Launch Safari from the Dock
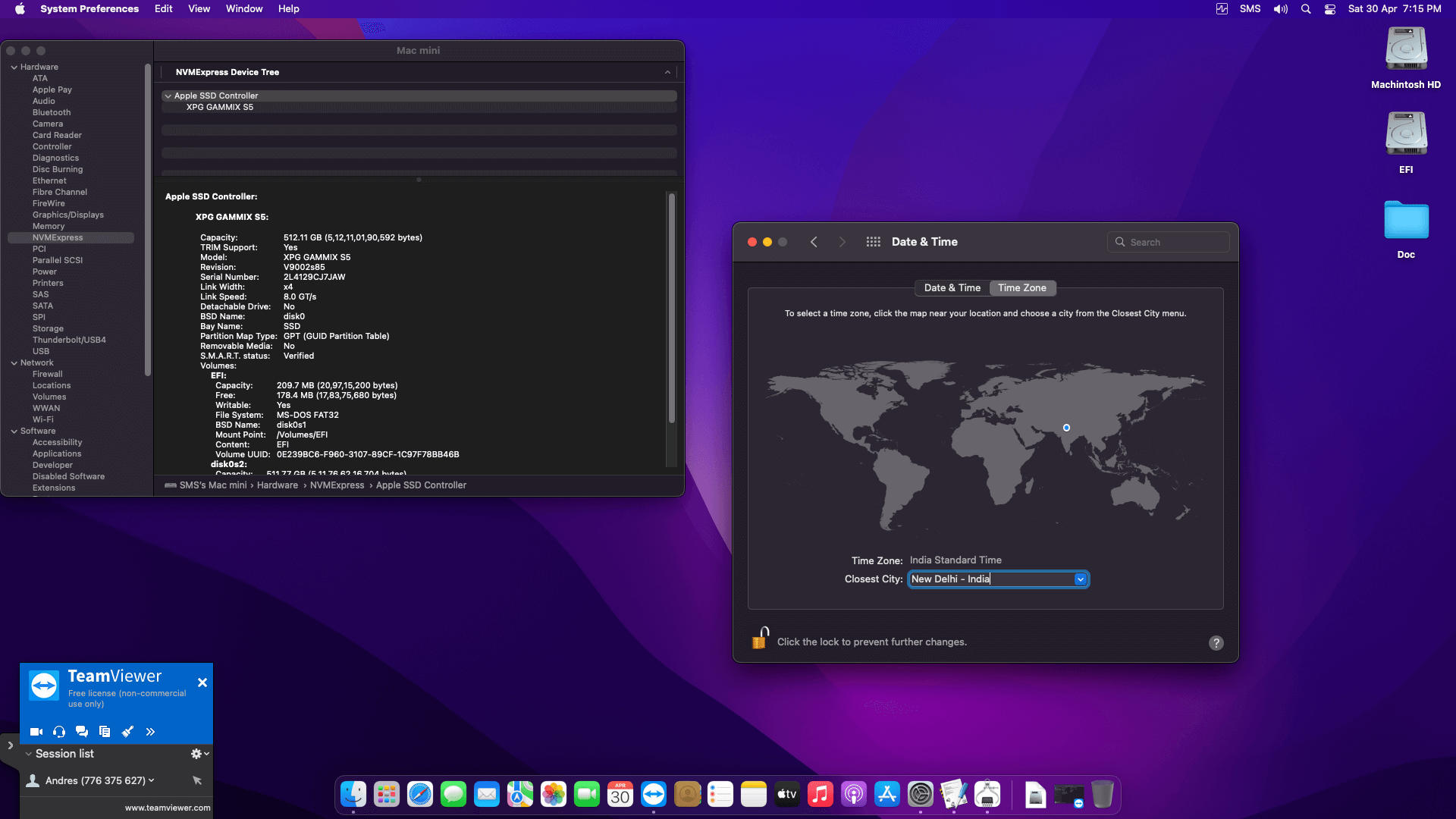 [420, 794]
